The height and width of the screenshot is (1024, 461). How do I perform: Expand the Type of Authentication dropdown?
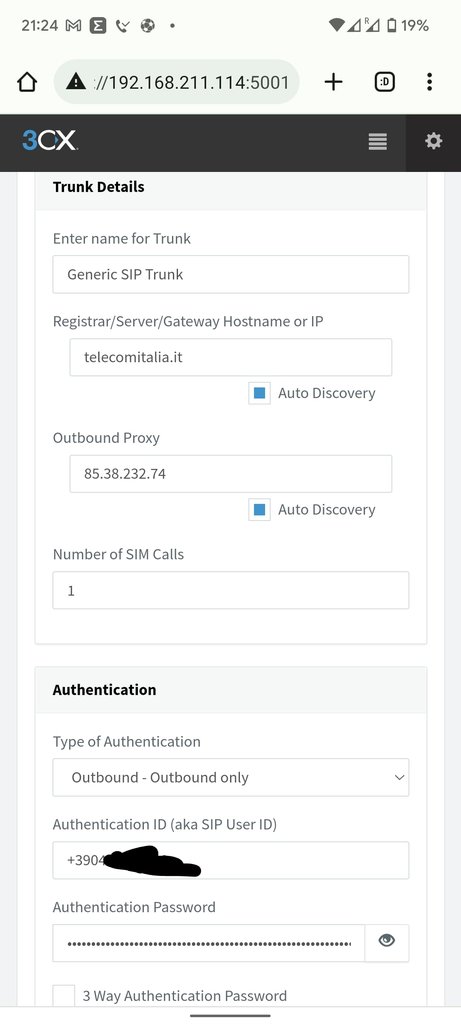tap(230, 777)
